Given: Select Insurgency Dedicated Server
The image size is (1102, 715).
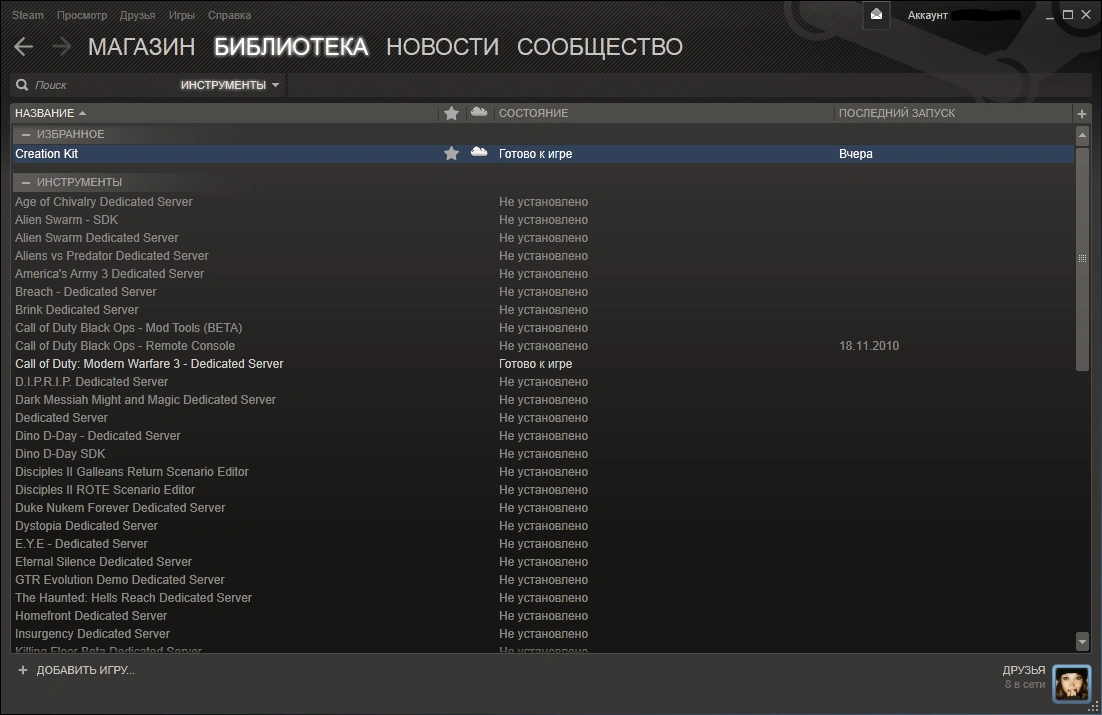Looking at the screenshot, I should (92, 633).
